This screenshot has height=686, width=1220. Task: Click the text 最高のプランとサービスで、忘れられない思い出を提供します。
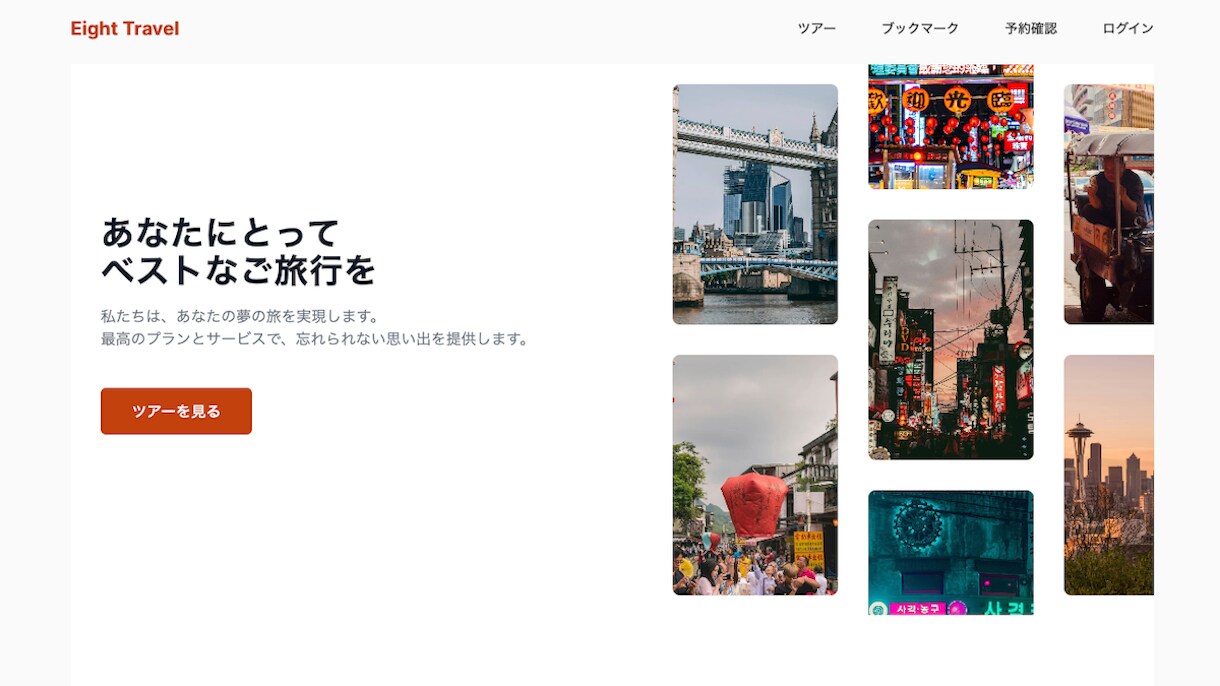pyautogui.click(x=315, y=339)
